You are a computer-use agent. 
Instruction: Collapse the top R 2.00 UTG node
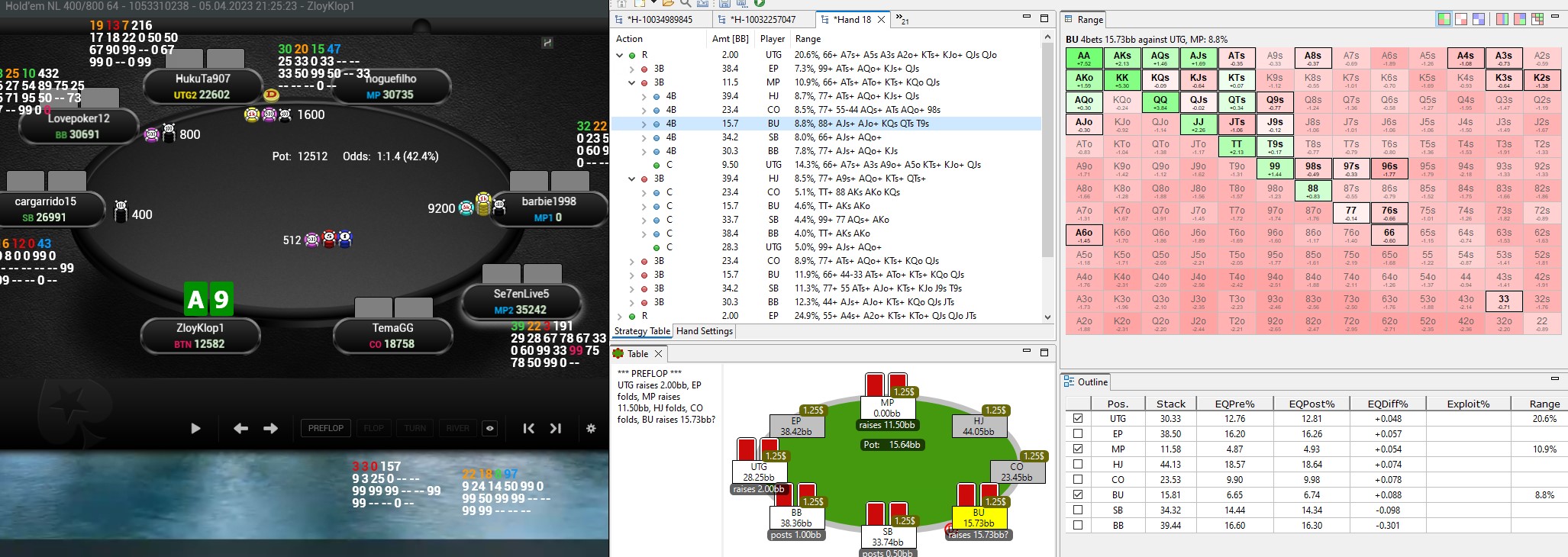tap(620, 55)
